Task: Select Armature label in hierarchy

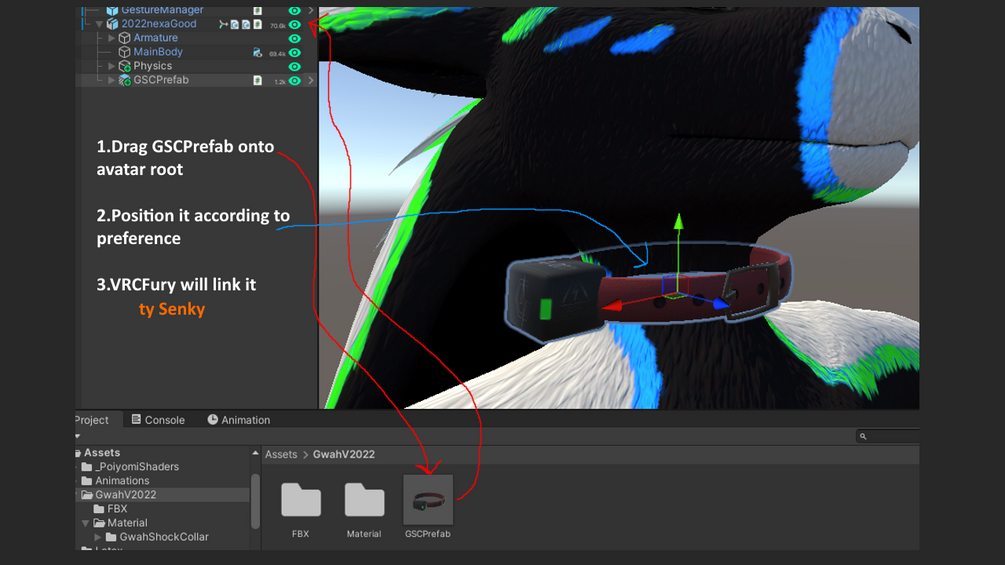Action: click(x=156, y=38)
